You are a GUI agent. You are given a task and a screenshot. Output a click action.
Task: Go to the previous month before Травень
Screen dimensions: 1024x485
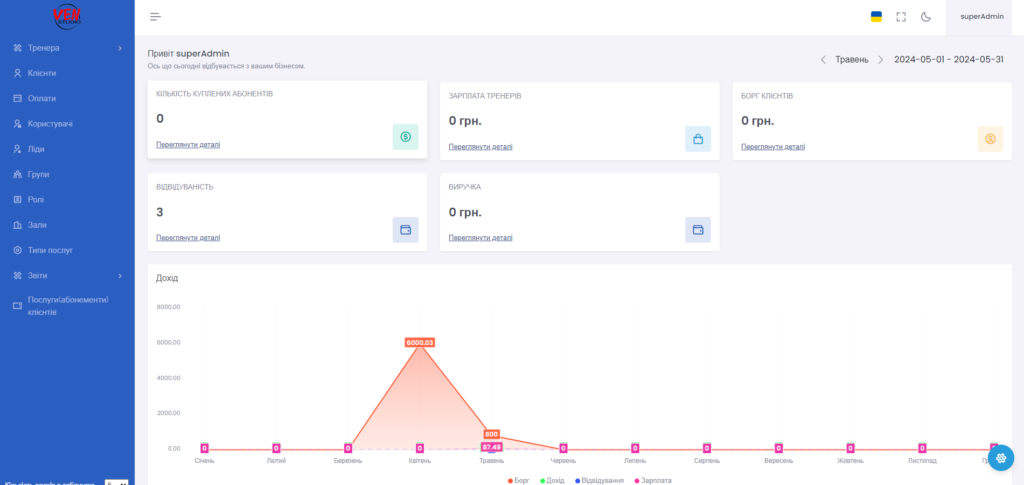(x=823, y=59)
